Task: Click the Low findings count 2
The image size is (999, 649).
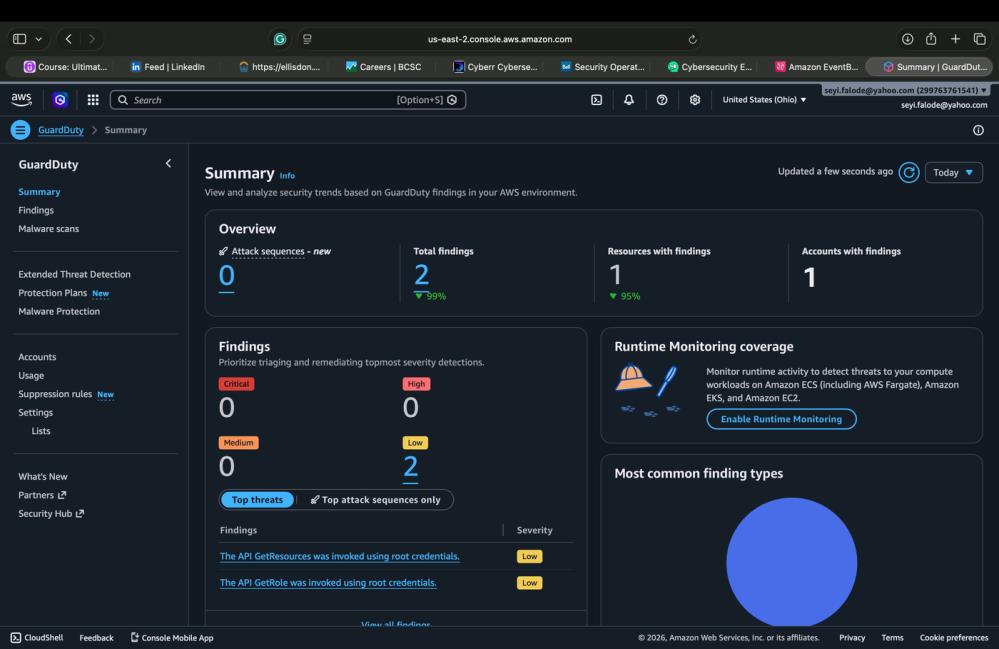Action: tap(410, 467)
